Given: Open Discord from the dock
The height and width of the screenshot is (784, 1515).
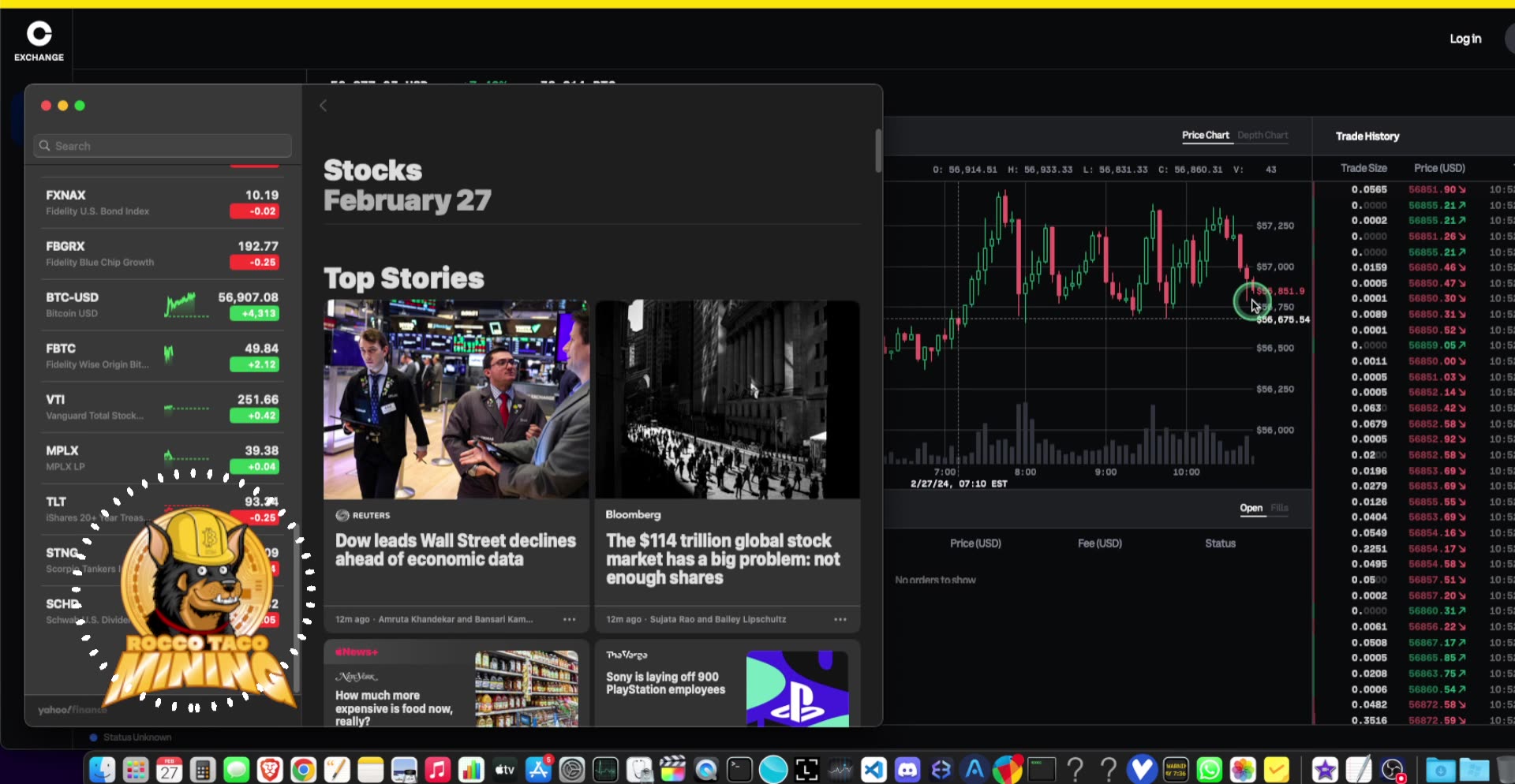Looking at the screenshot, I should [909, 768].
